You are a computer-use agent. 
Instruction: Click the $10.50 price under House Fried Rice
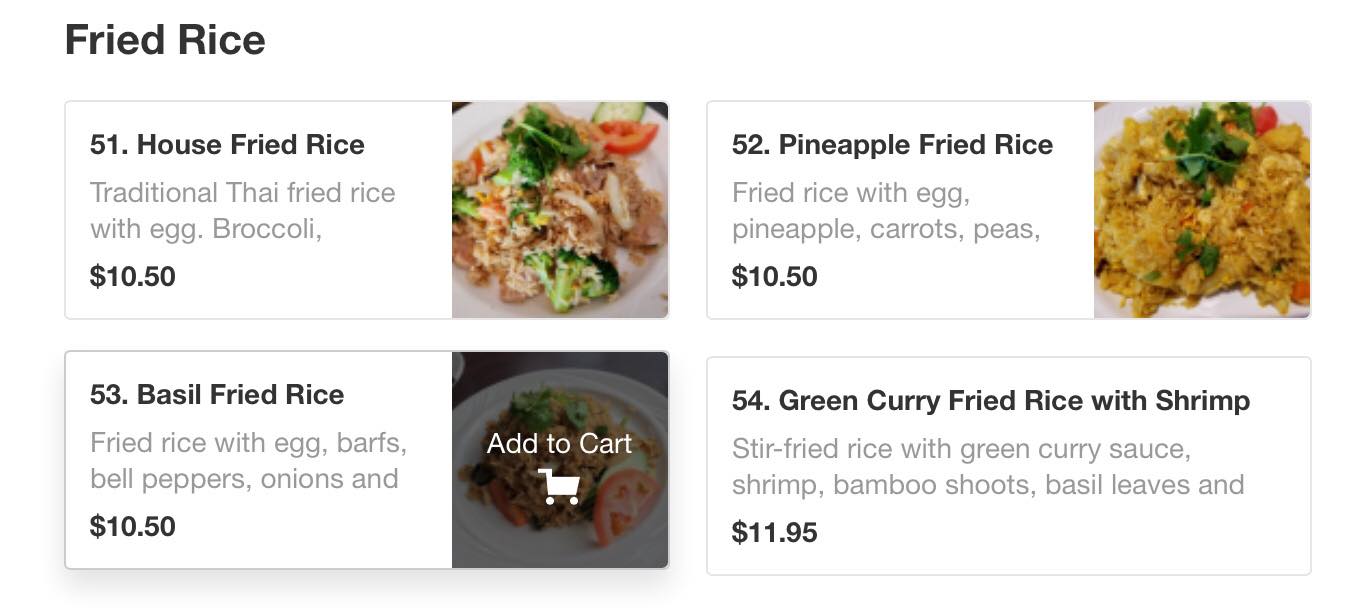pos(132,276)
